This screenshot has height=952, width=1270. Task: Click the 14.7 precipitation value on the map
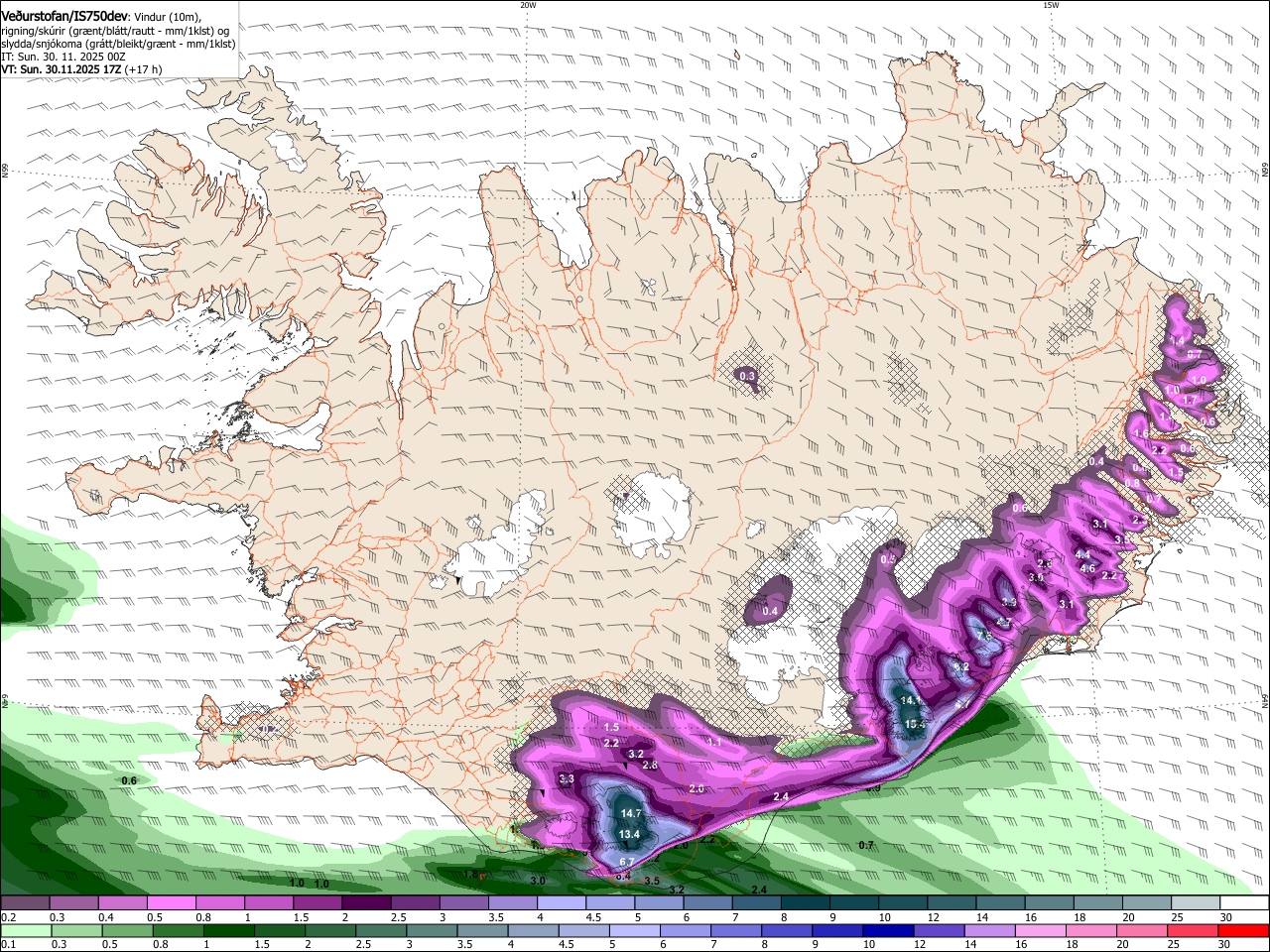(631, 814)
